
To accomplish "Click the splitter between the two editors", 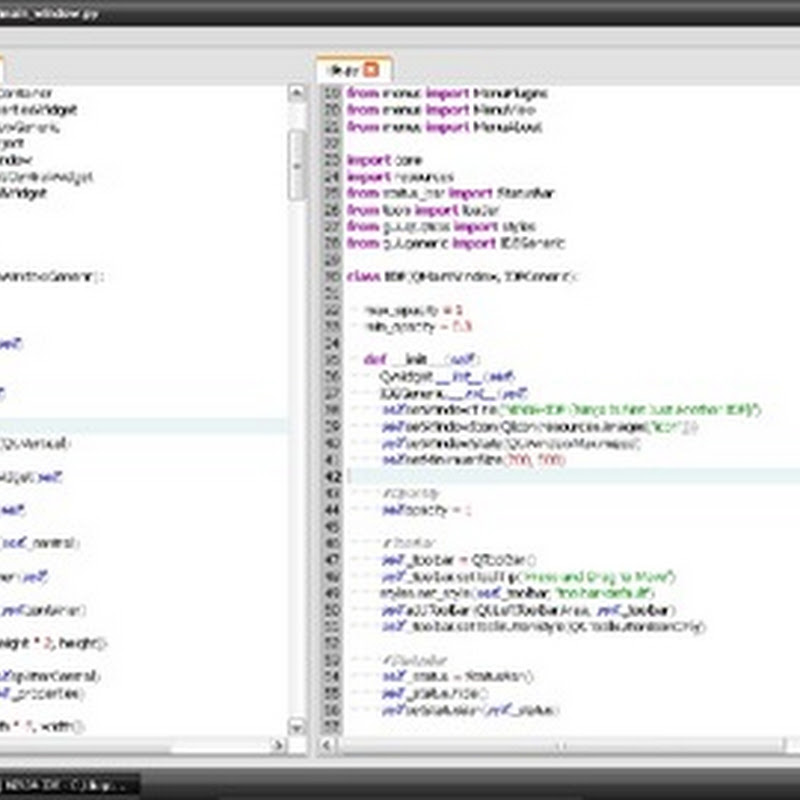I will point(312,400).
